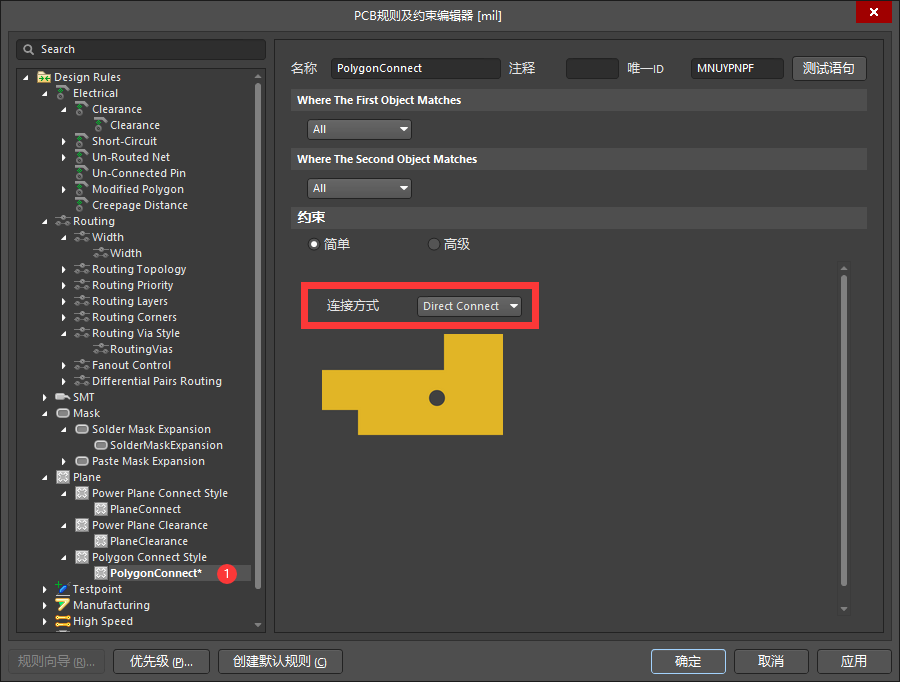Click the 创建默认规则 button
Image resolution: width=900 pixels, height=682 pixels.
point(280,661)
